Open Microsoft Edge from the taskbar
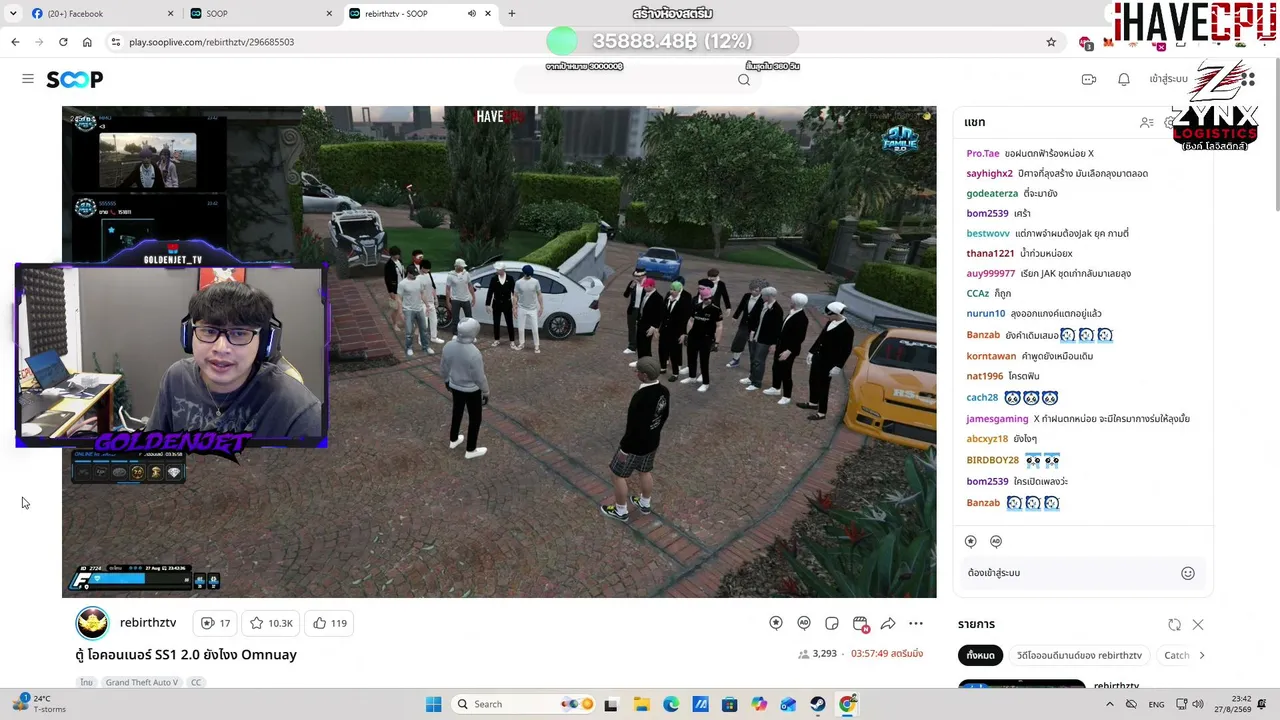This screenshot has height=720, width=1280. tap(671, 704)
